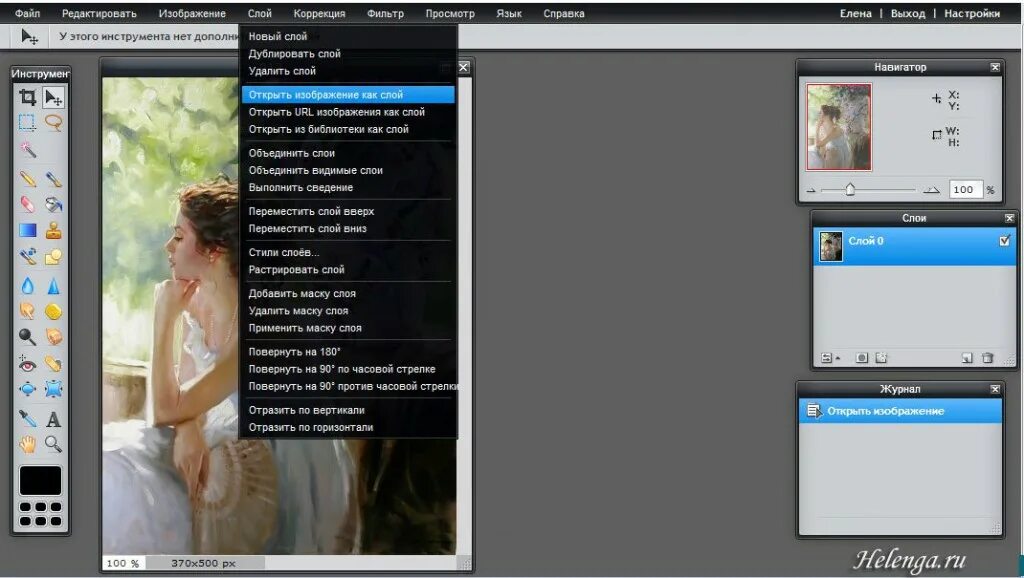Open the Файл menu

[27, 13]
